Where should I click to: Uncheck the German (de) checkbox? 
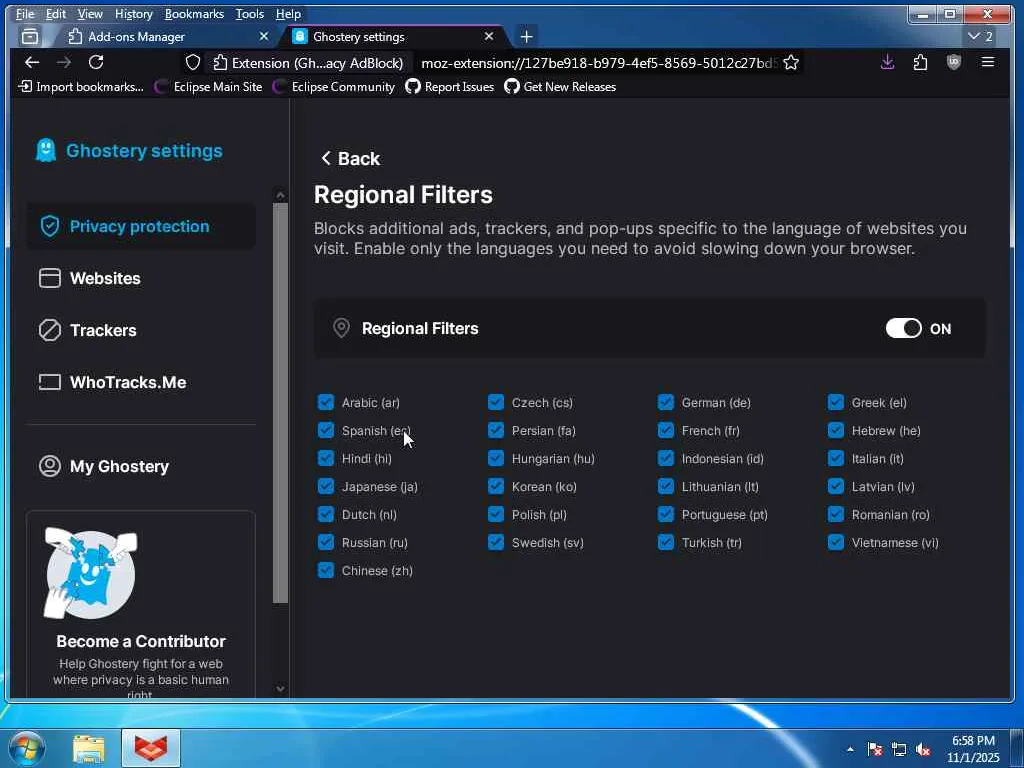(665, 402)
